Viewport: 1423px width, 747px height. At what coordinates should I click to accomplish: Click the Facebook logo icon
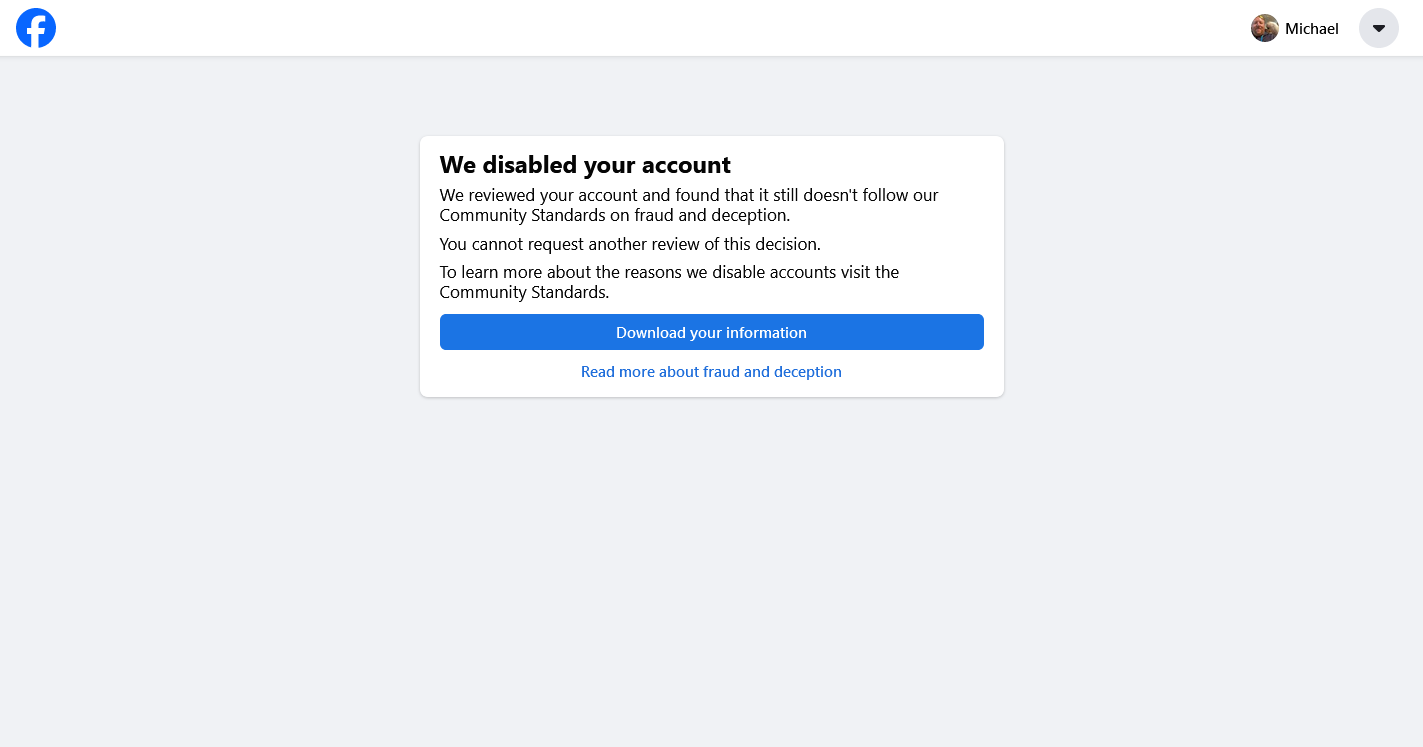click(x=36, y=28)
